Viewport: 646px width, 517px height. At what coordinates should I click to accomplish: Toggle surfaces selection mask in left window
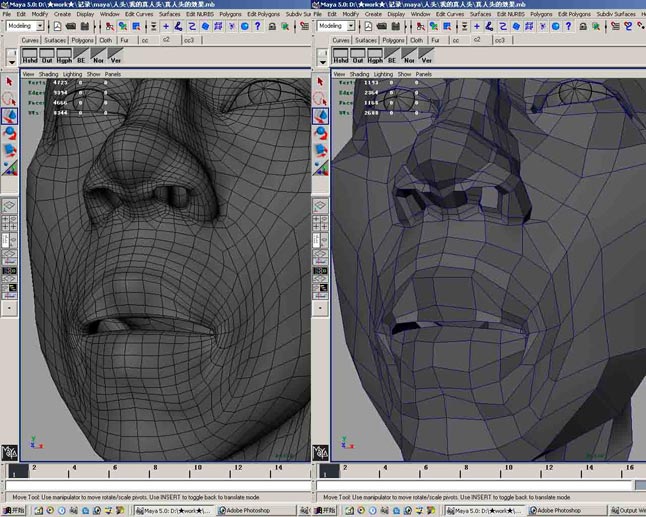coord(205,26)
